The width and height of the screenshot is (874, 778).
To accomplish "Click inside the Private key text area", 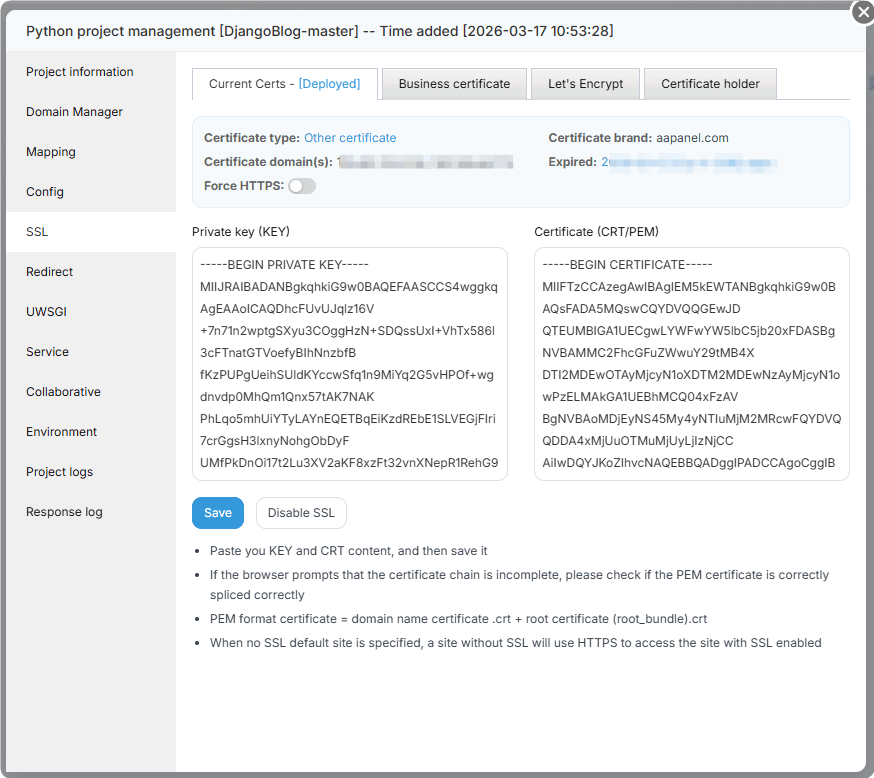I will [x=350, y=364].
